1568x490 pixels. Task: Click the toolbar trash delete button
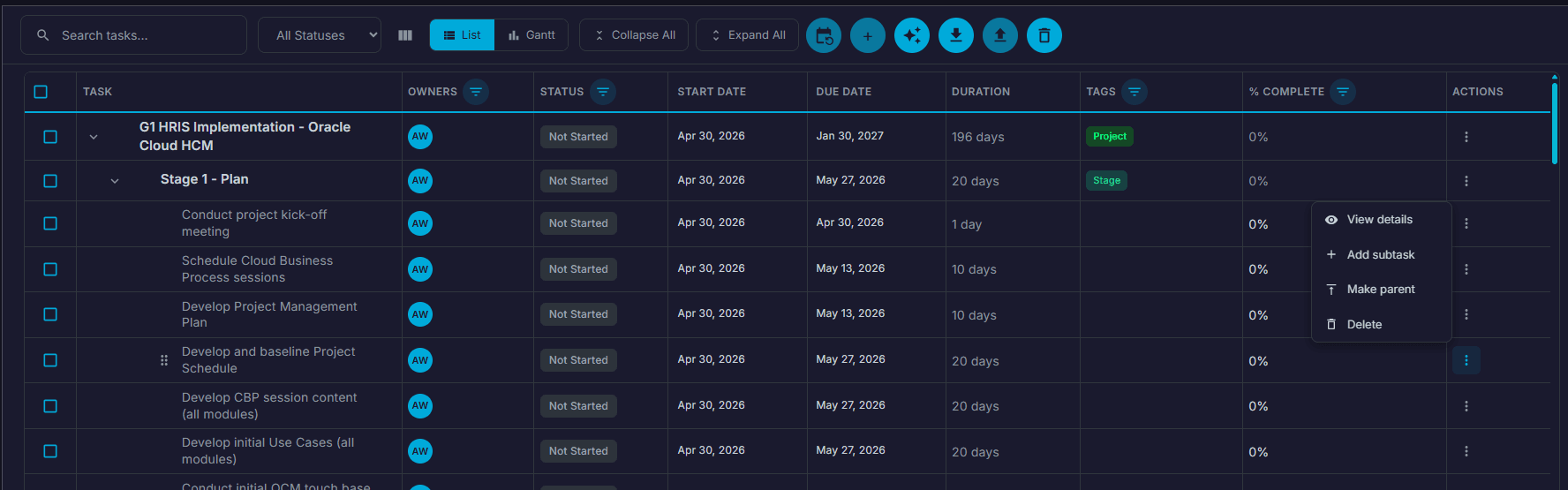[x=1044, y=35]
